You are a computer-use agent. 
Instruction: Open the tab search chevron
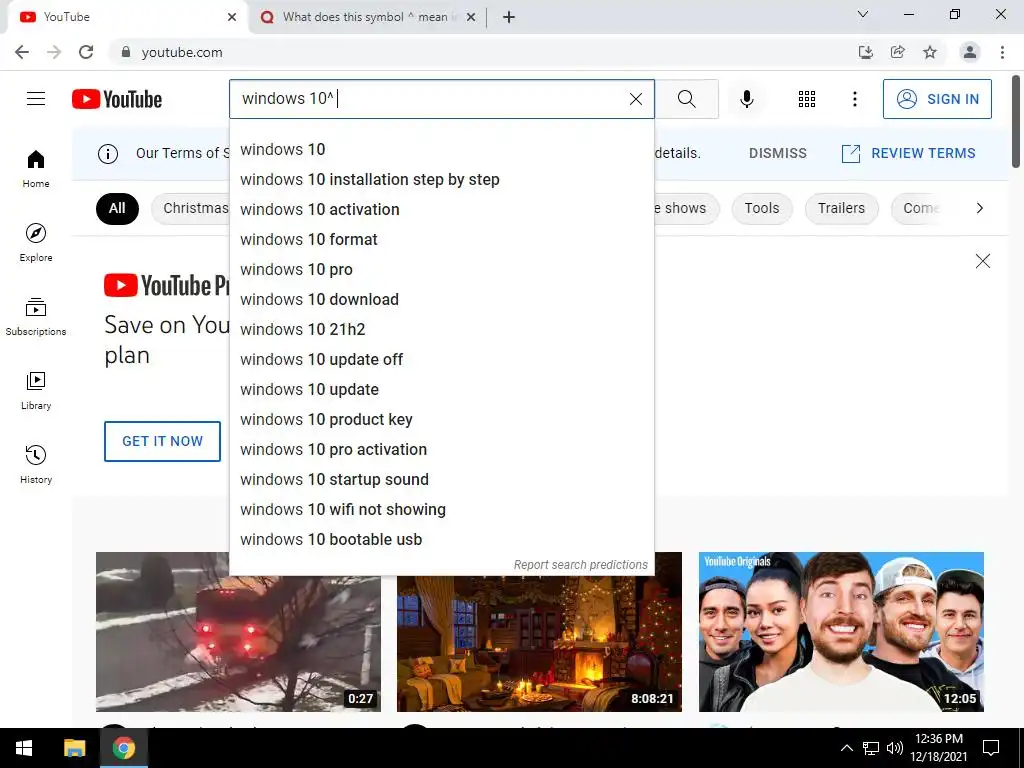pos(862,14)
